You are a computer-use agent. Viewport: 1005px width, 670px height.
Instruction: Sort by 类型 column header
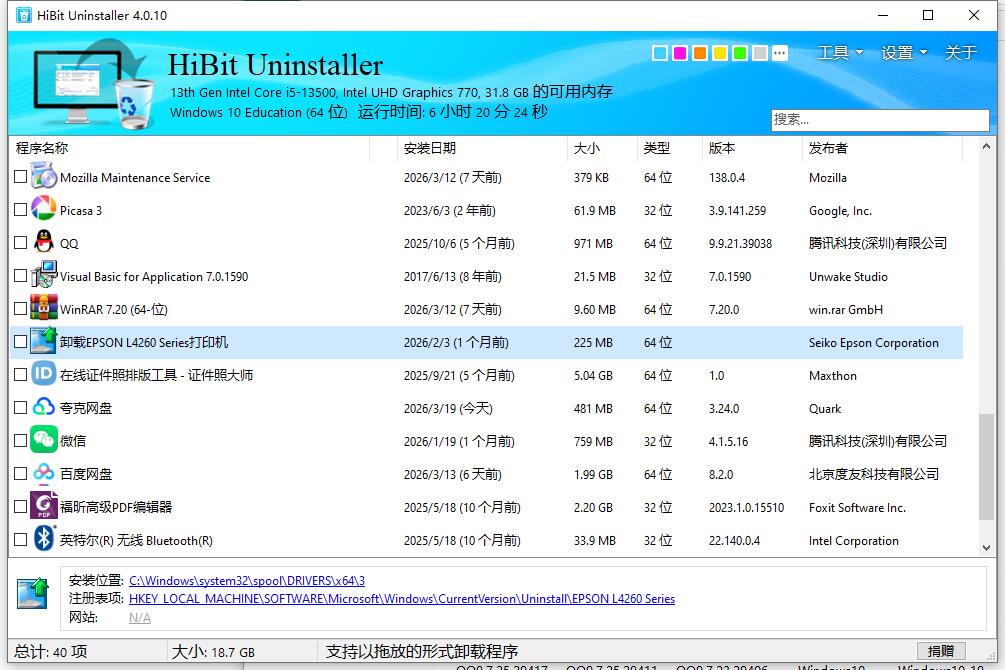click(x=670, y=148)
